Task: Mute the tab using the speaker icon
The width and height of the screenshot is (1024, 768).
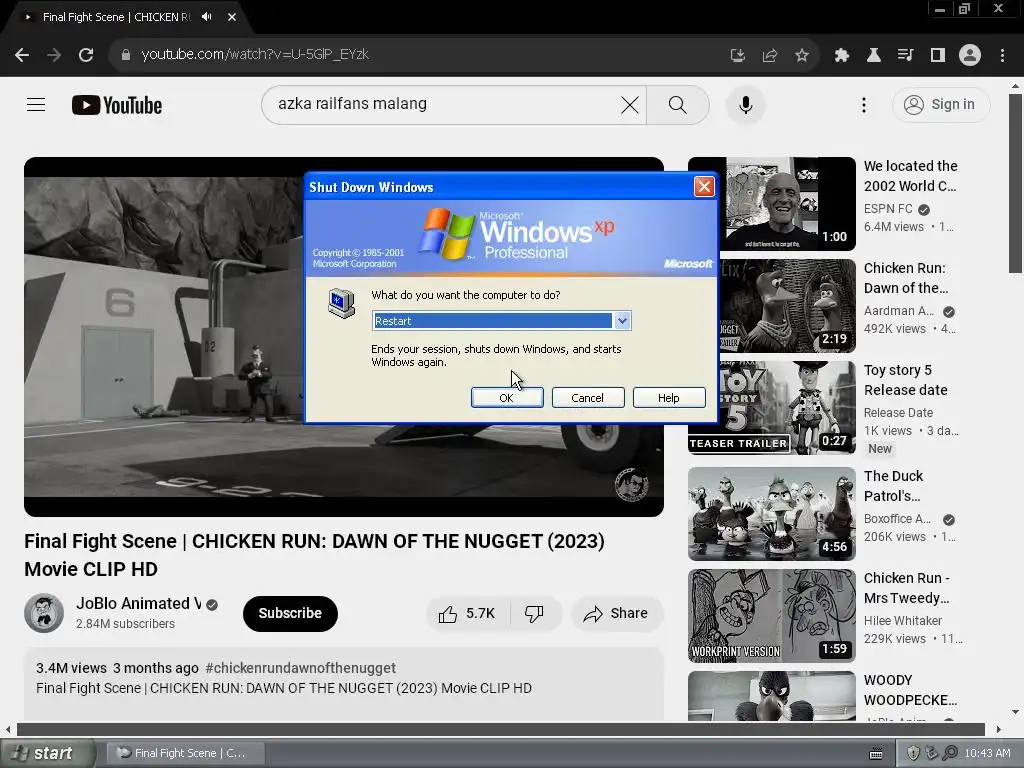Action: 207,17
